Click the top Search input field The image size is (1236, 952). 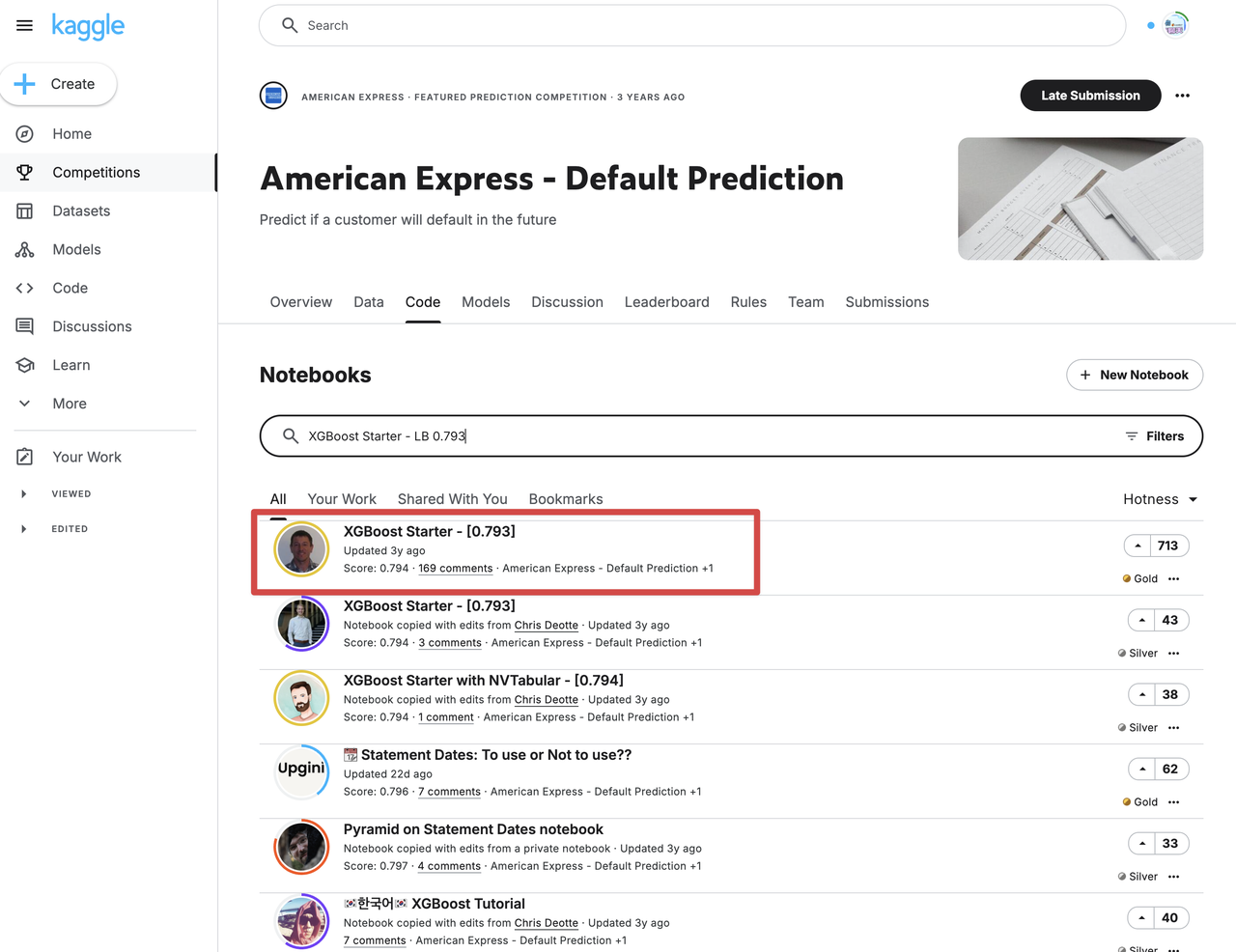(x=692, y=25)
